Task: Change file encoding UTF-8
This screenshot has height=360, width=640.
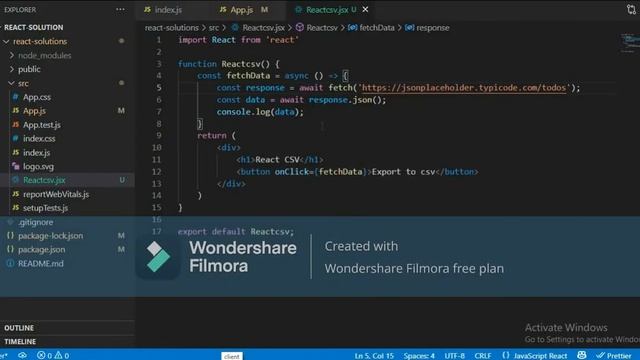Action: pos(455,356)
